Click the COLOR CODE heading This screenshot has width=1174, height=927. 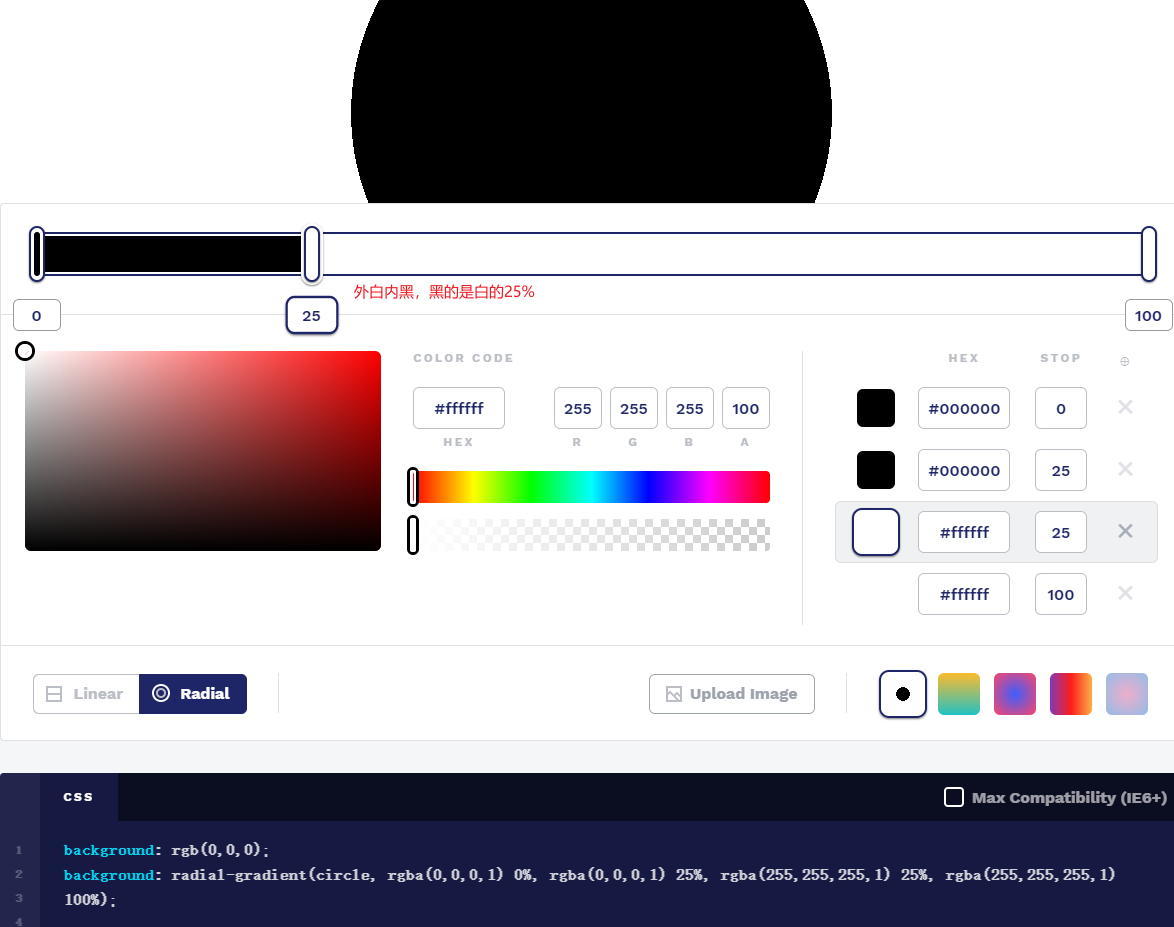pyautogui.click(x=463, y=358)
